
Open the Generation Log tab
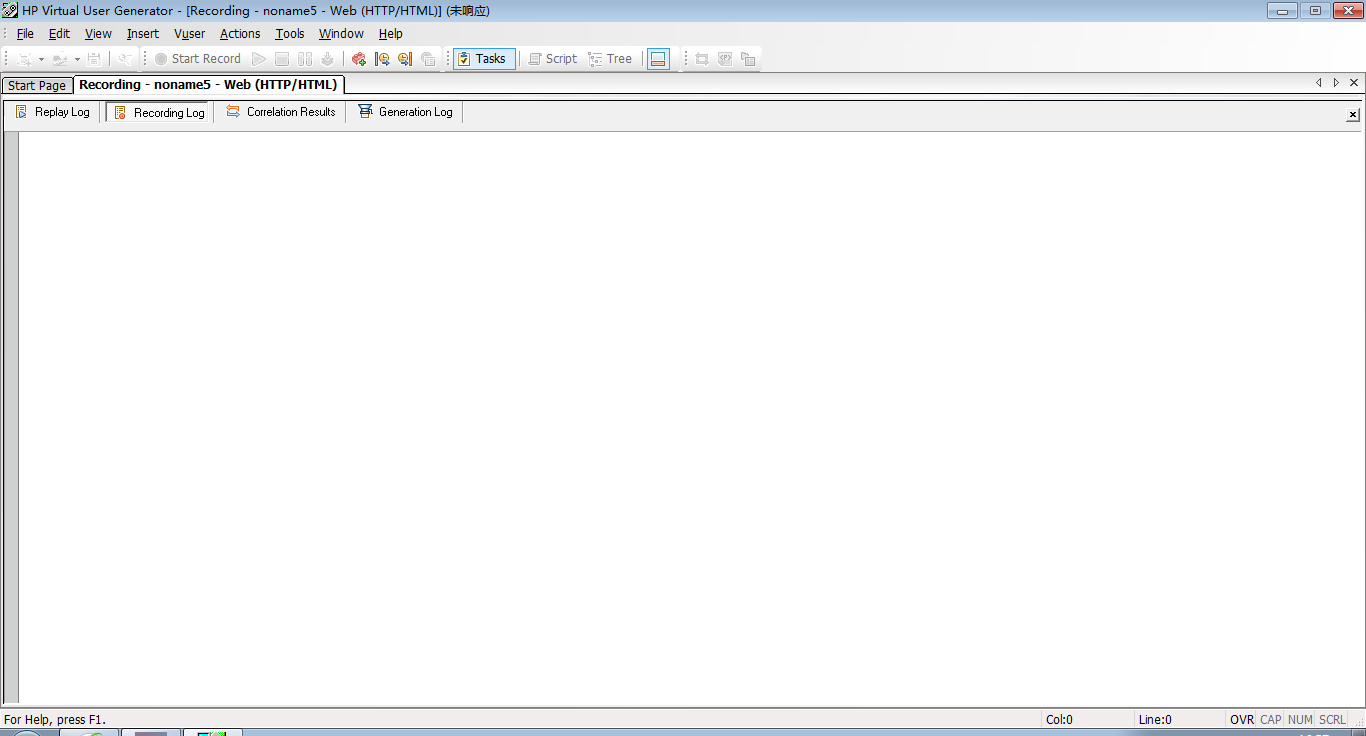(405, 112)
